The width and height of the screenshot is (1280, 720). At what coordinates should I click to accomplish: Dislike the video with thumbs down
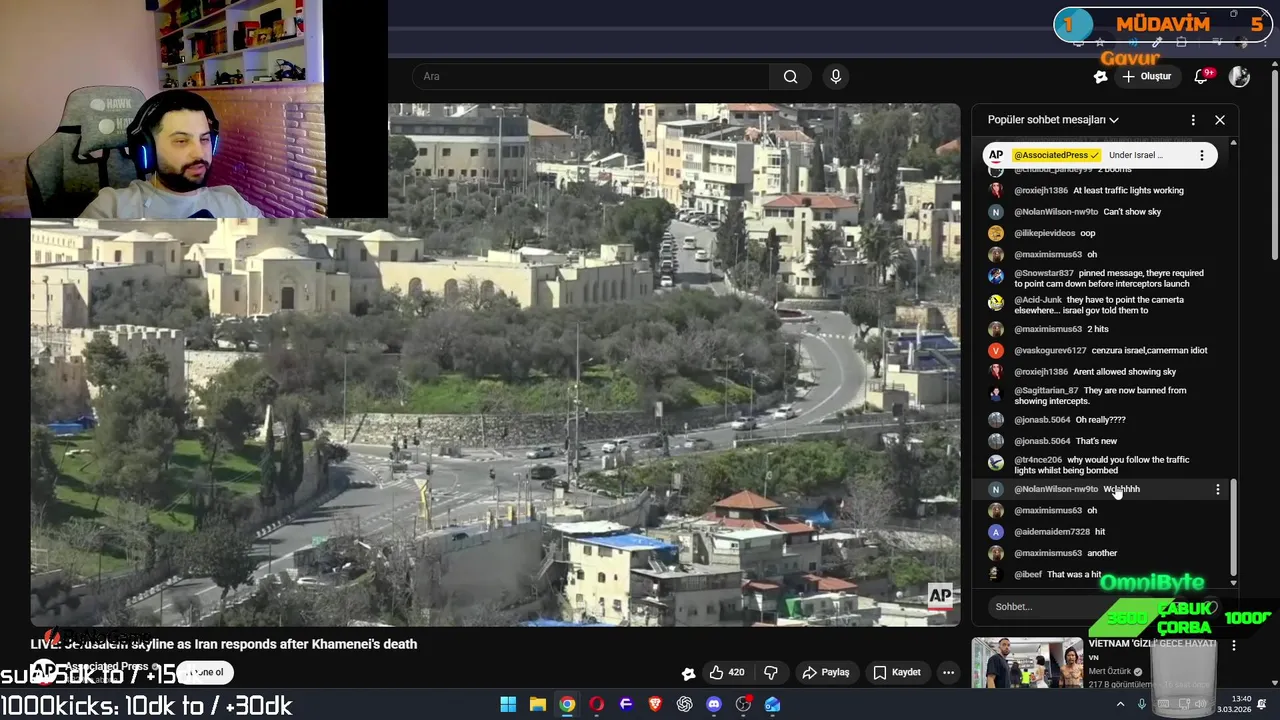[x=771, y=672]
